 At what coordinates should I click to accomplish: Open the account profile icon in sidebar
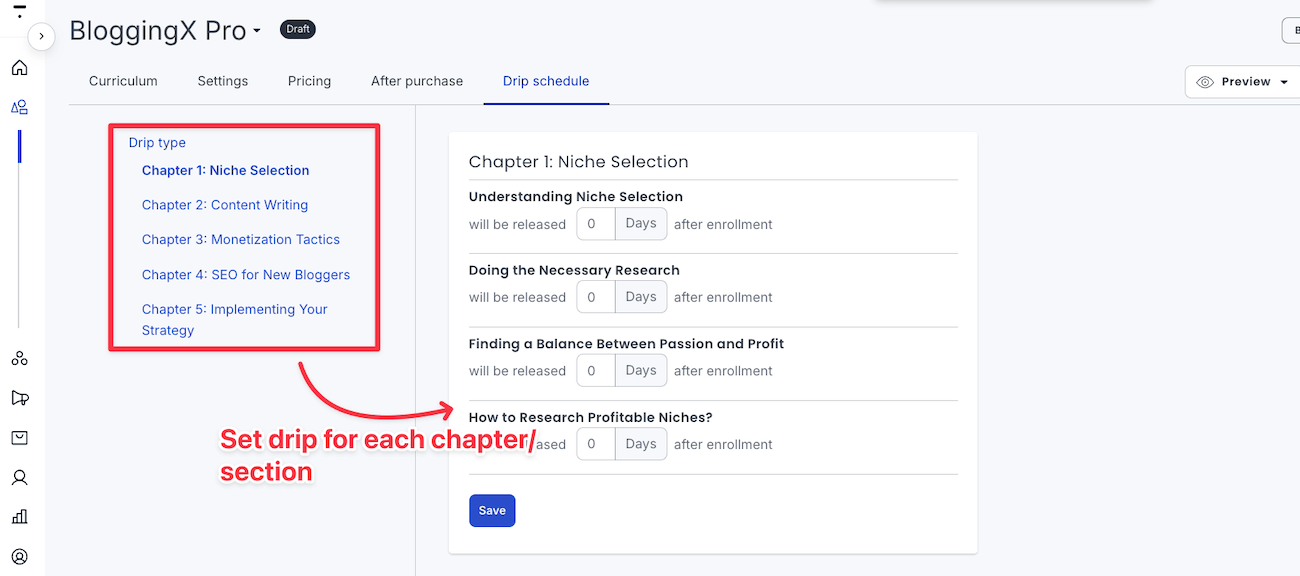[19, 556]
